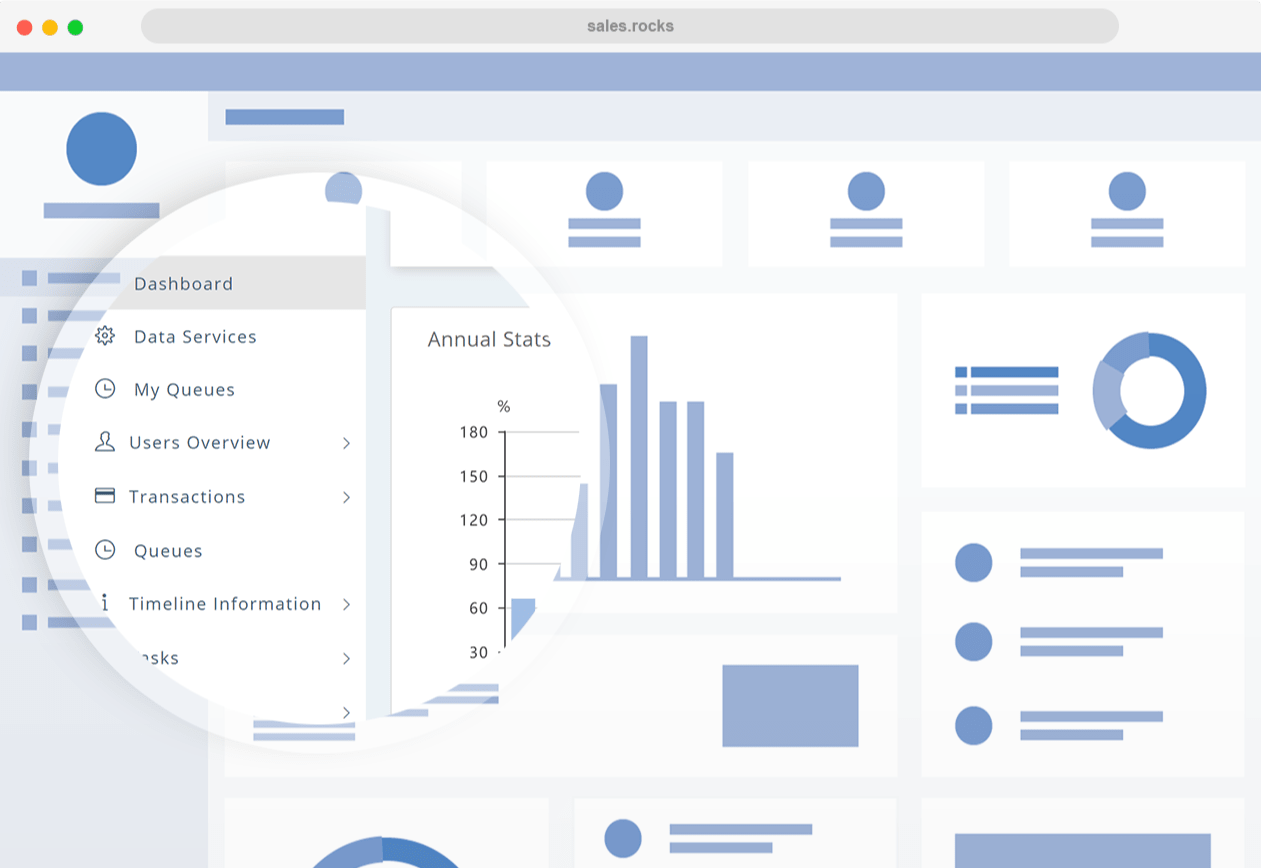Click the sales.rocks address bar
This screenshot has width=1261, height=868.
629,26
